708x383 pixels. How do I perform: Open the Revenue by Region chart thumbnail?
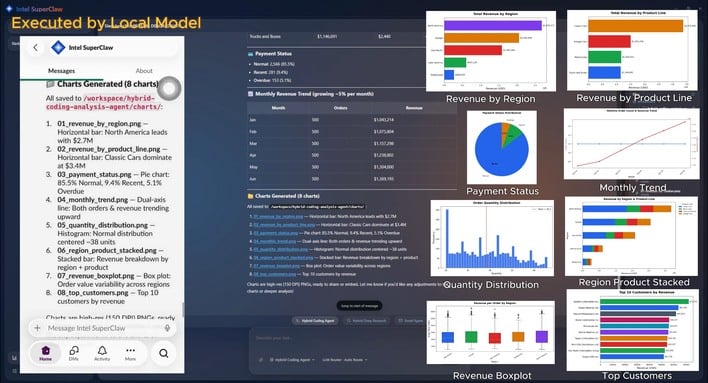pos(491,51)
